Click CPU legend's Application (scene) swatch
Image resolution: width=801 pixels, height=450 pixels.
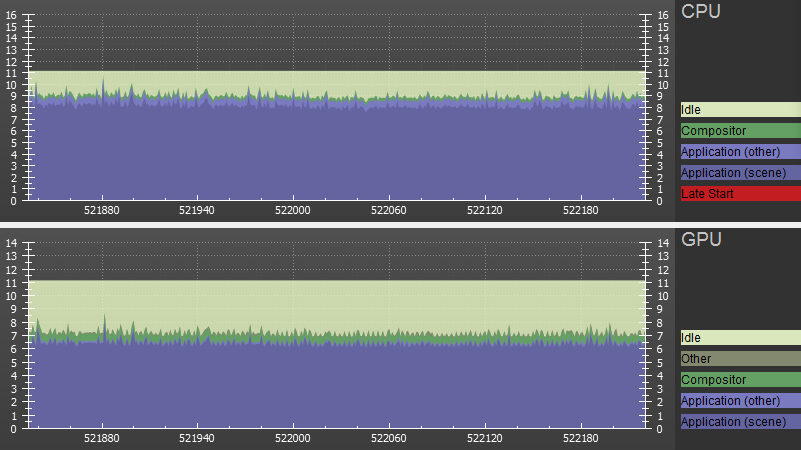coord(740,173)
